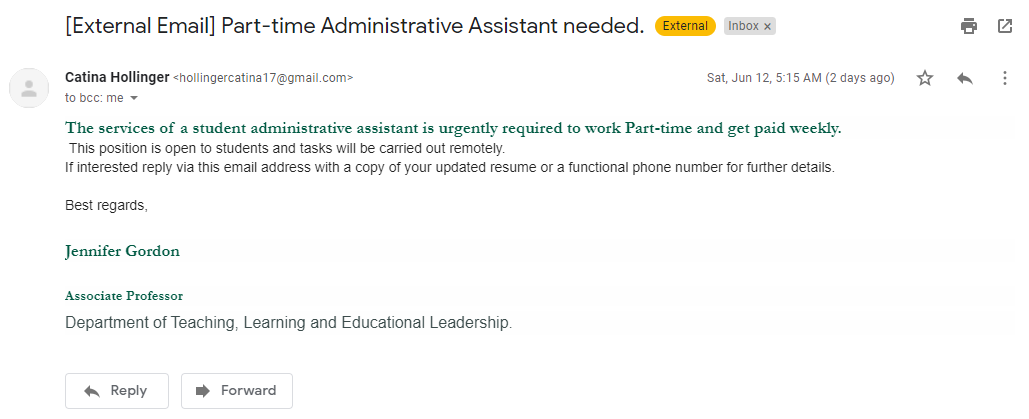The width and height of the screenshot is (1029, 419).
Task: Star this email from Catina Hollinger
Action: pos(925,78)
